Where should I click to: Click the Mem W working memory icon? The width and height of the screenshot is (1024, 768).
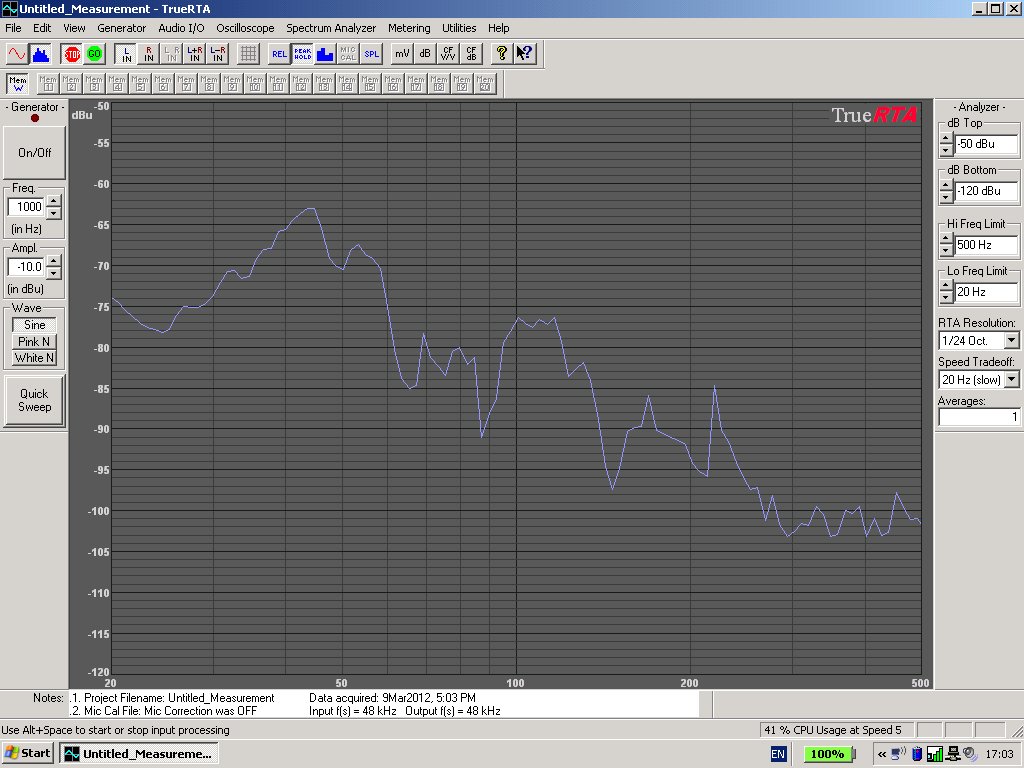point(18,84)
